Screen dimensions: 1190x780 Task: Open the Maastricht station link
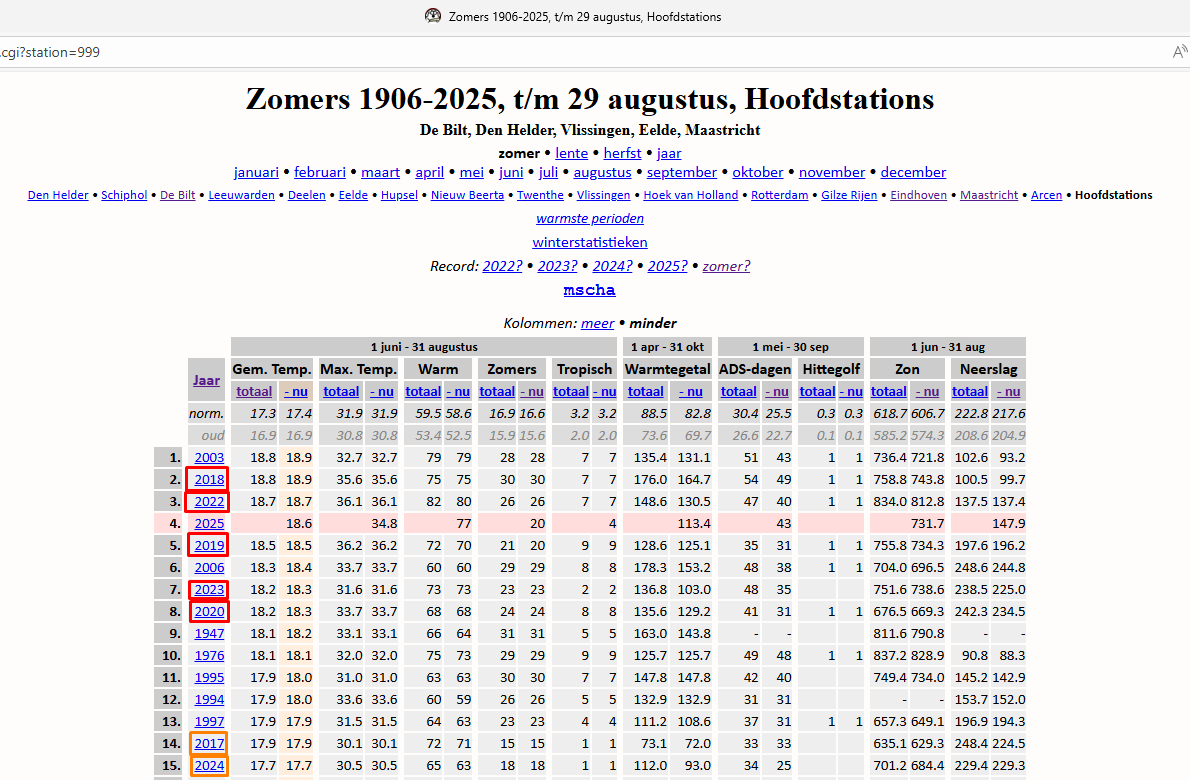[989, 195]
